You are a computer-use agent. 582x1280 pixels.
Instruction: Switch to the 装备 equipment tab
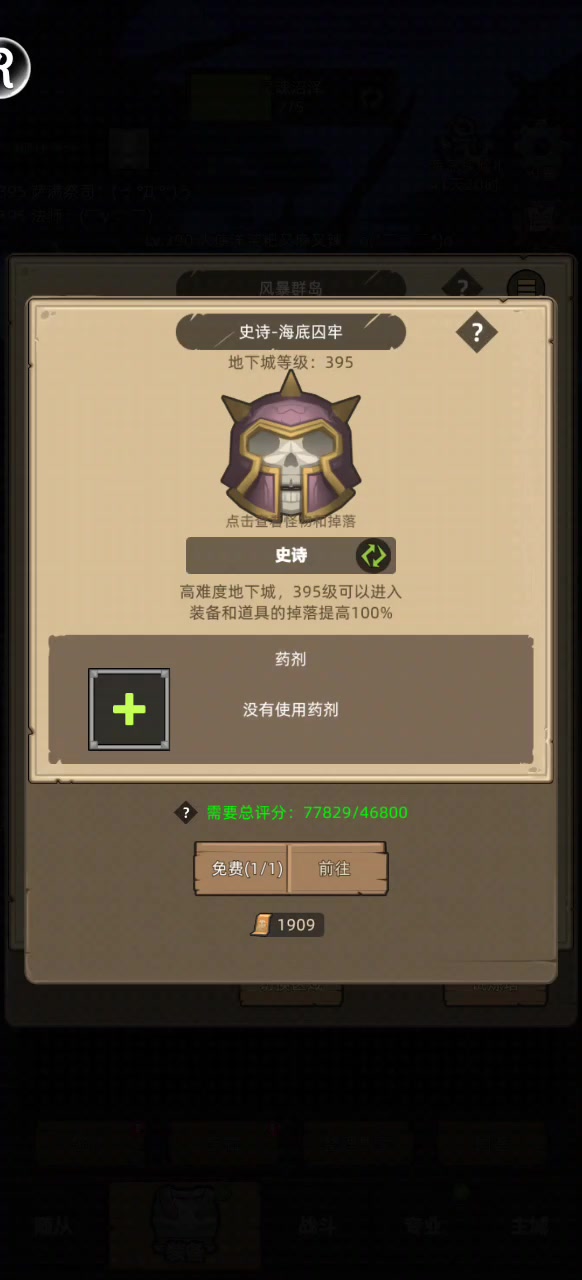(185, 1226)
